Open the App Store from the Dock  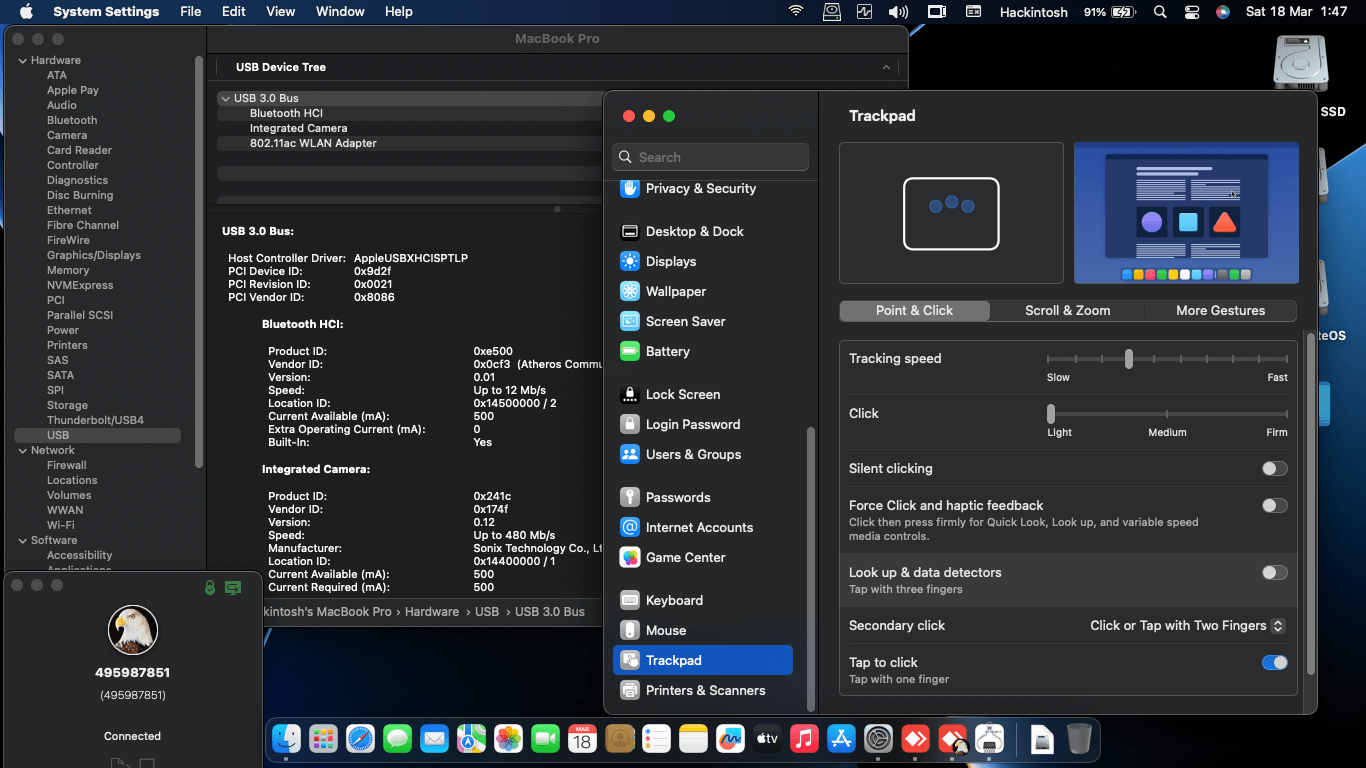coord(841,739)
